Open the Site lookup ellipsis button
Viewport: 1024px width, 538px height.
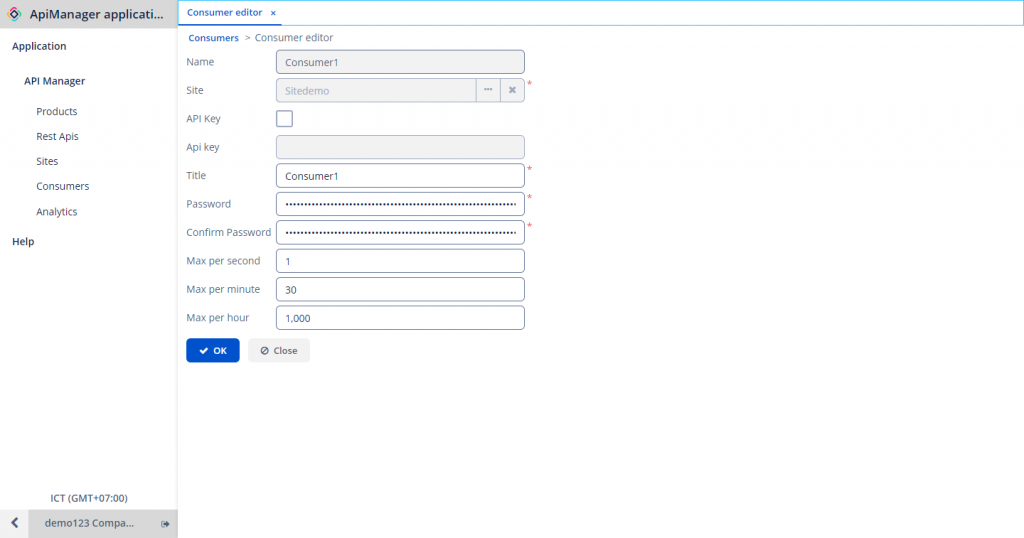pos(488,90)
